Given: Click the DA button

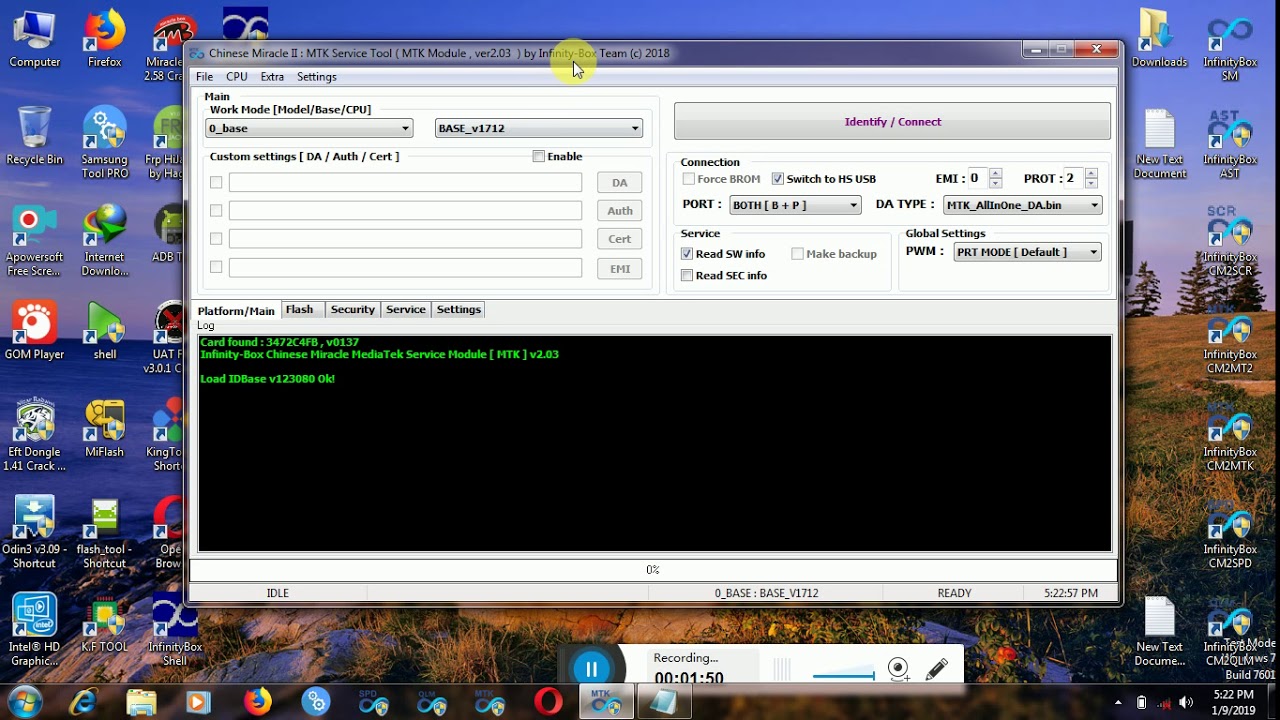Looking at the screenshot, I should pos(620,182).
